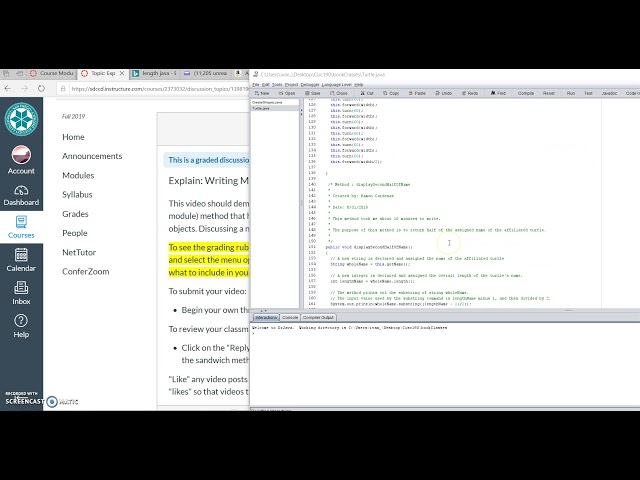Viewport: 640px width, 480px height.
Task: Open the Modules course link
Action: click(x=78, y=175)
